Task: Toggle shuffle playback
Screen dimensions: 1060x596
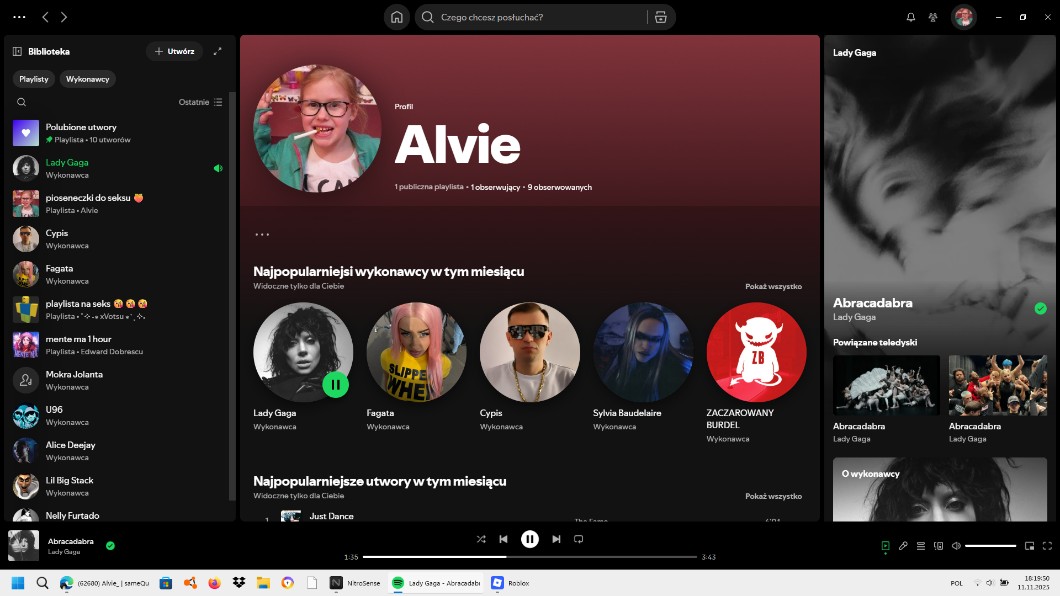Action: [x=481, y=539]
